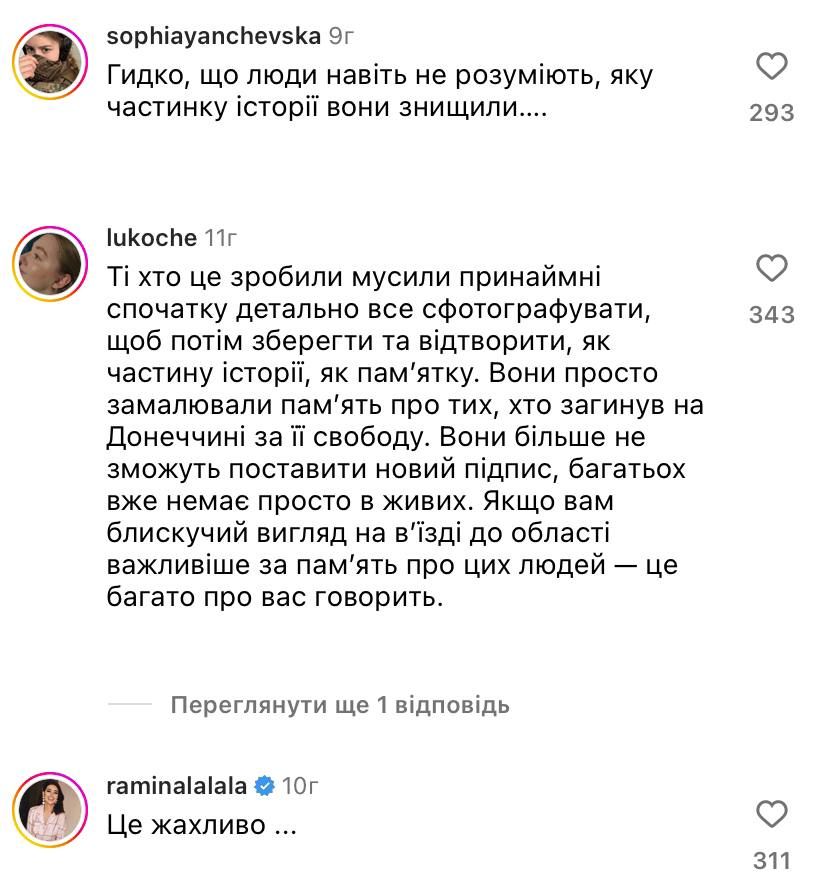
Task: Click the "11г" timestamp beside lukoche
Action: (220, 239)
